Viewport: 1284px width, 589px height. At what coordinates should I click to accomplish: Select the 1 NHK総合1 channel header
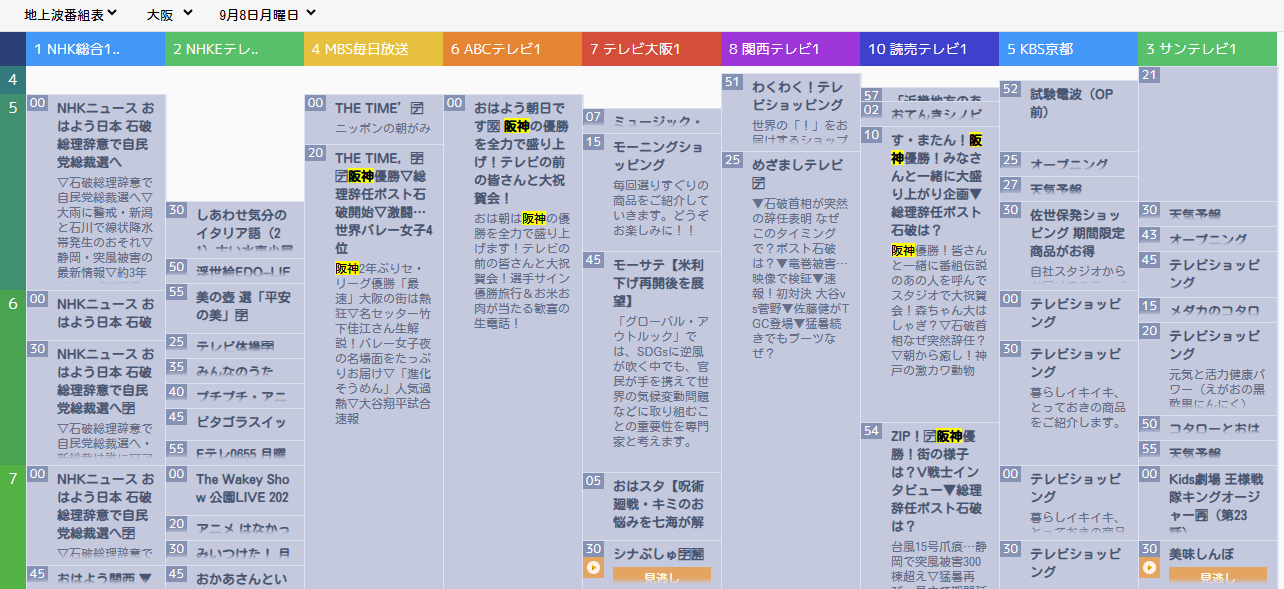point(96,48)
